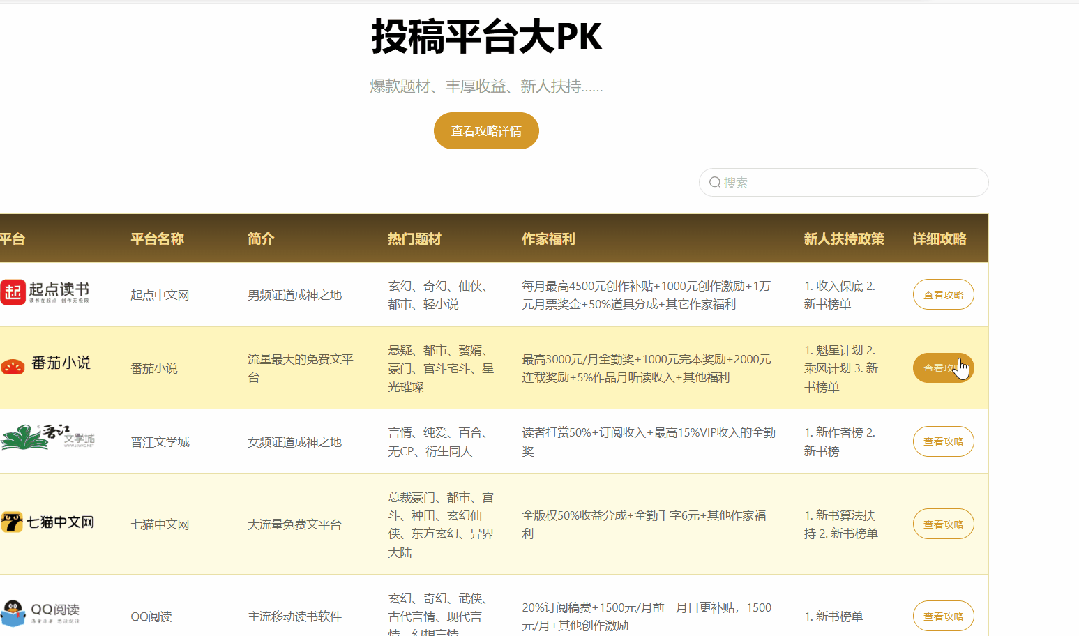1079x636 pixels.
Task: Click the 热门题材 column header
Action: (x=414, y=239)
